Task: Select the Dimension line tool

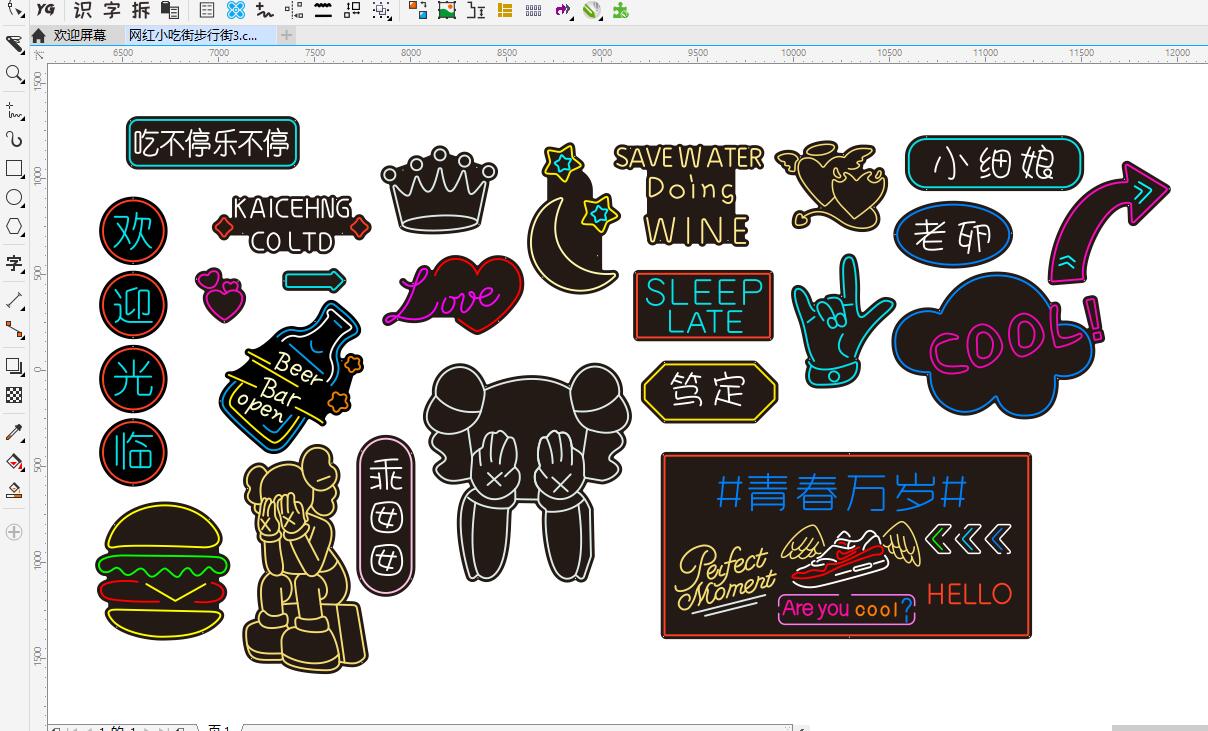Action: click(x=14, y=300)
